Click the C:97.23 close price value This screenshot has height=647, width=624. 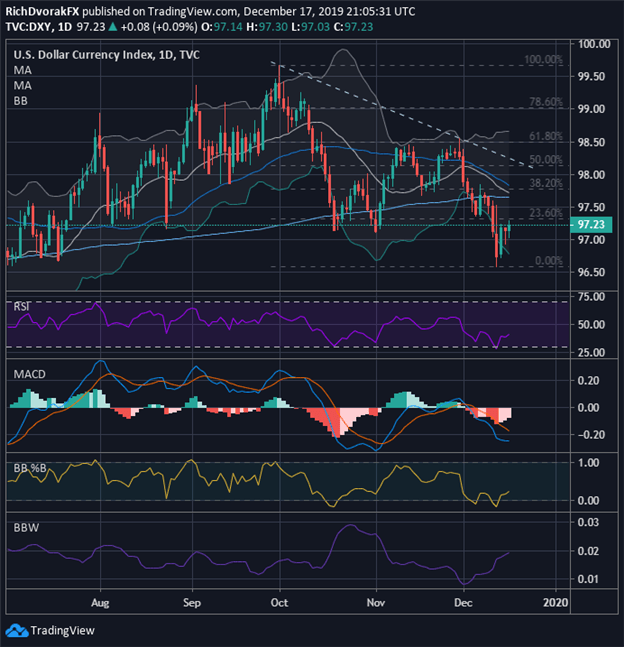pyautogui.click(x=353, y=27)
